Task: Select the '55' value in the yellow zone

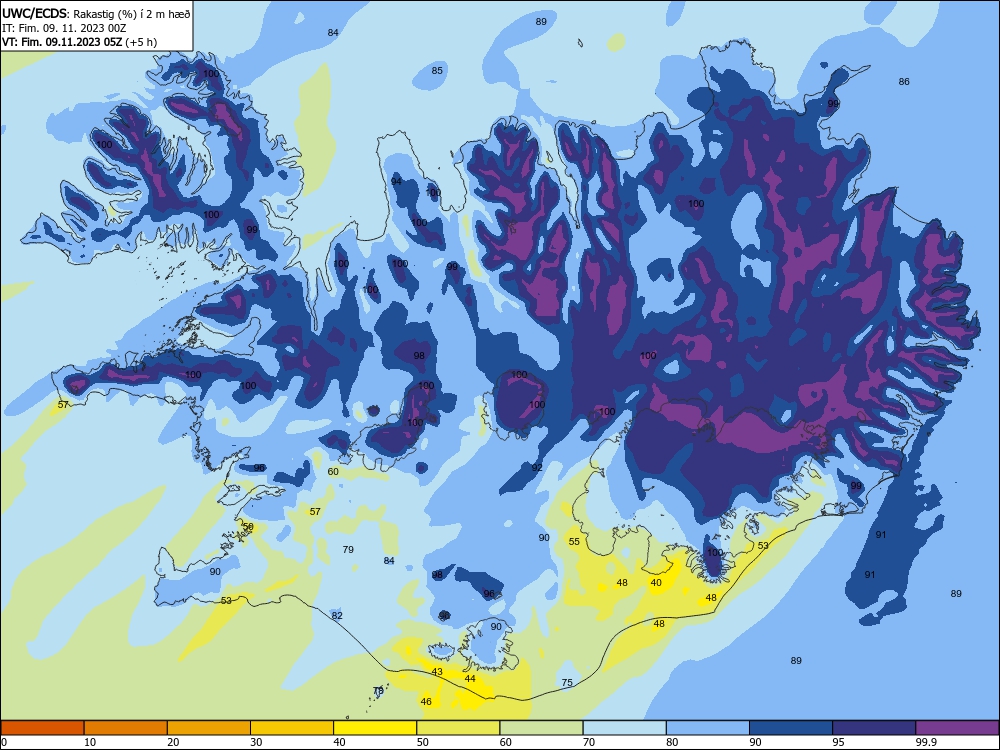Action: (574, 541)
